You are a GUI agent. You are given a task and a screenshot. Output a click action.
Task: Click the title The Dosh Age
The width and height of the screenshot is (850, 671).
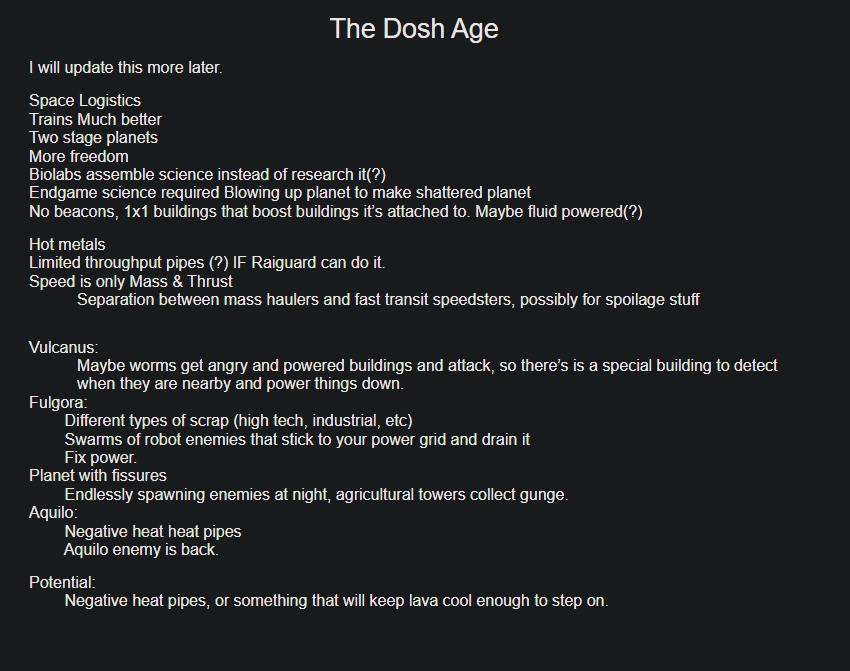[414, 29]
